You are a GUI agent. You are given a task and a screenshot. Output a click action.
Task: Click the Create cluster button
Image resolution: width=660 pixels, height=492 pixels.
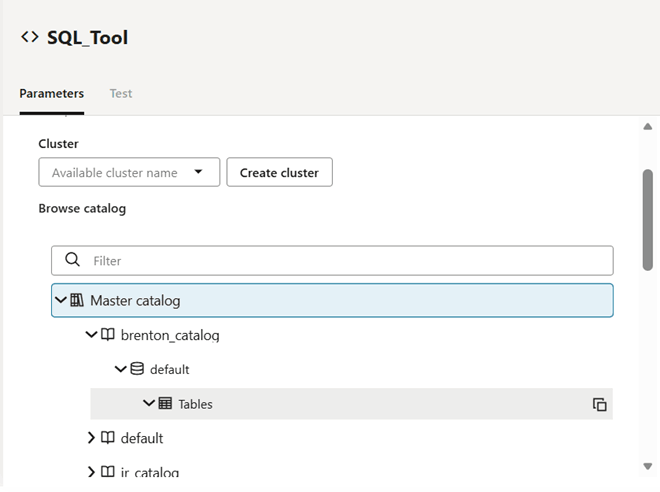tap(279, 172)
